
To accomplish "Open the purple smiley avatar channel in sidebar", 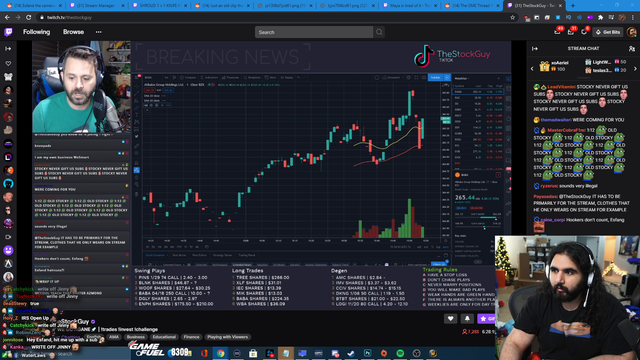I will point(8,250).
